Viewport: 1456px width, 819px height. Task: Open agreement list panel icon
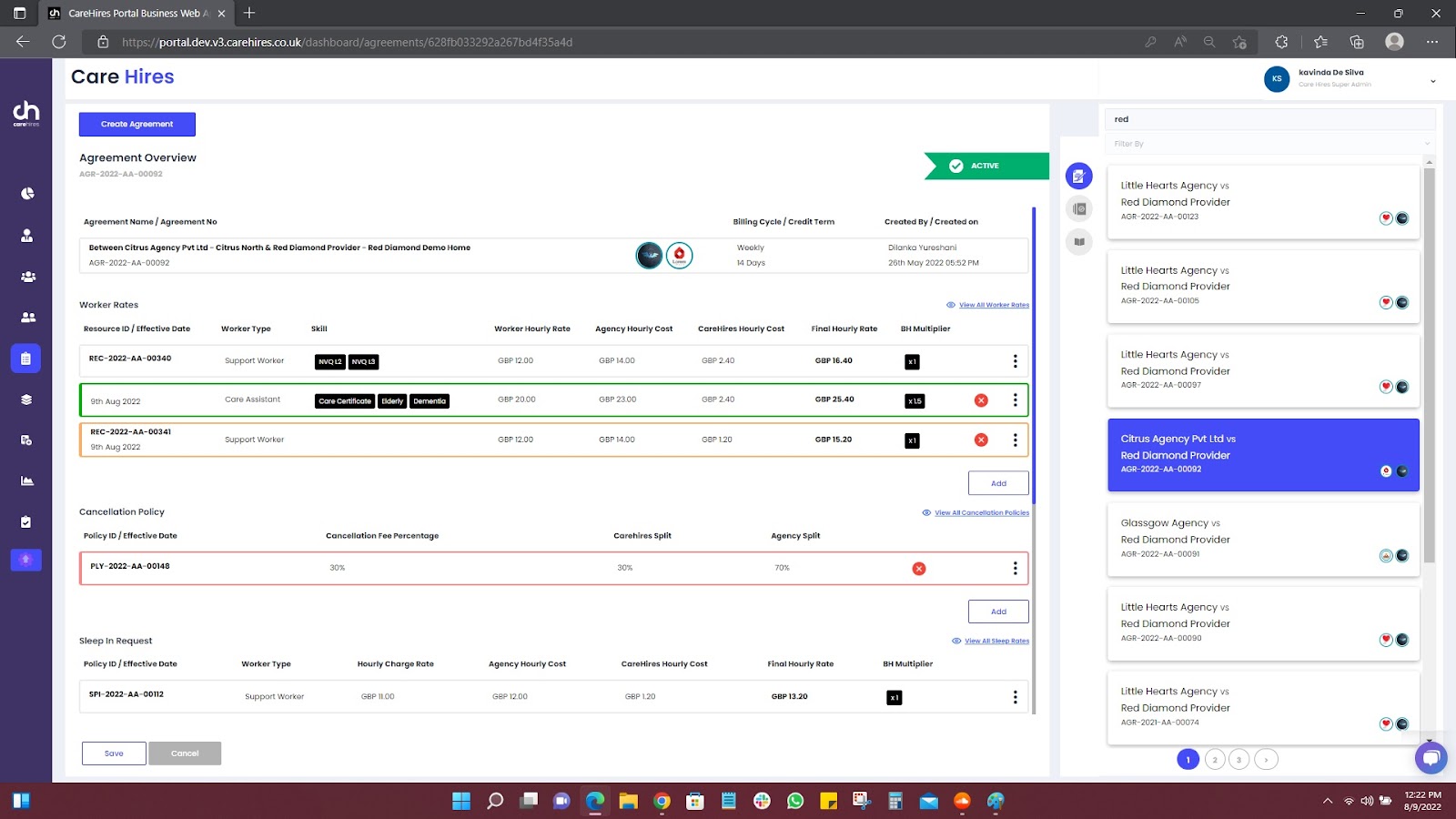pos(1078,176)
